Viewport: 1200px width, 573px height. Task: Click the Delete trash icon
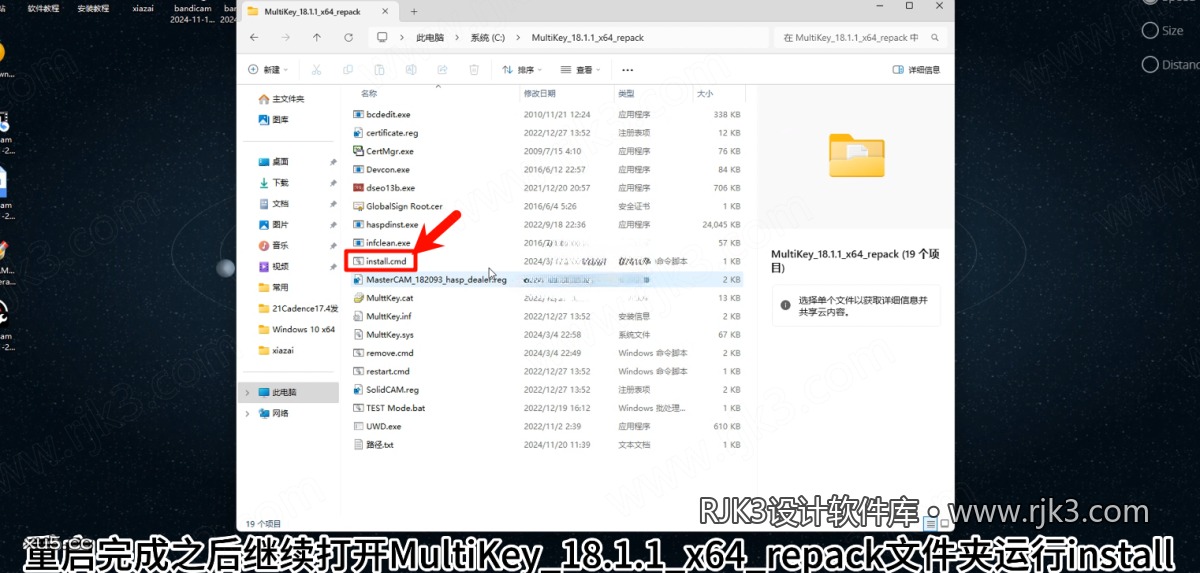[x=475, y=70]
